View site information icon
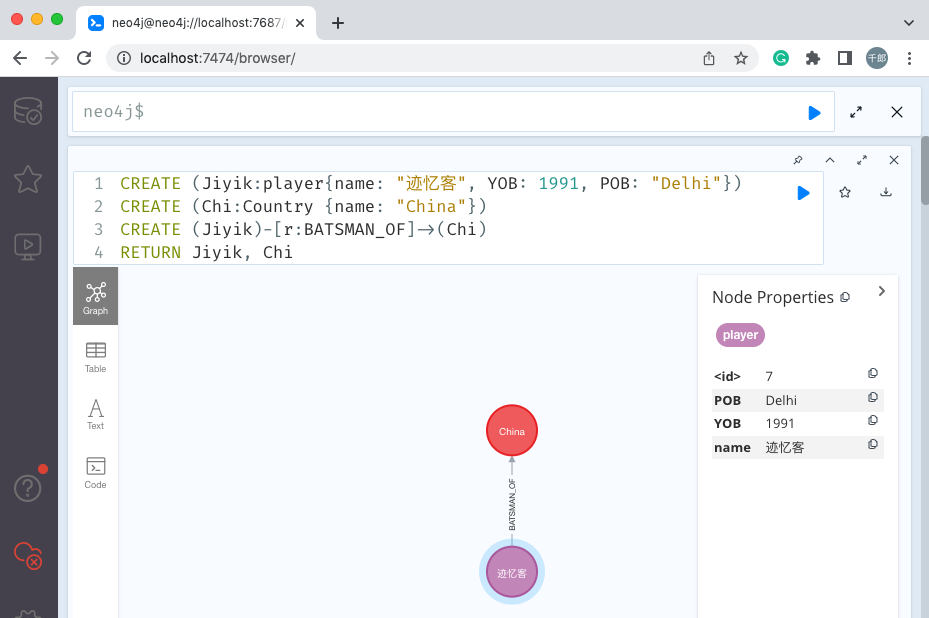Image resolution: width=929 pixels, height=618 pixels. pyautogui.click(x=124, y=58)
